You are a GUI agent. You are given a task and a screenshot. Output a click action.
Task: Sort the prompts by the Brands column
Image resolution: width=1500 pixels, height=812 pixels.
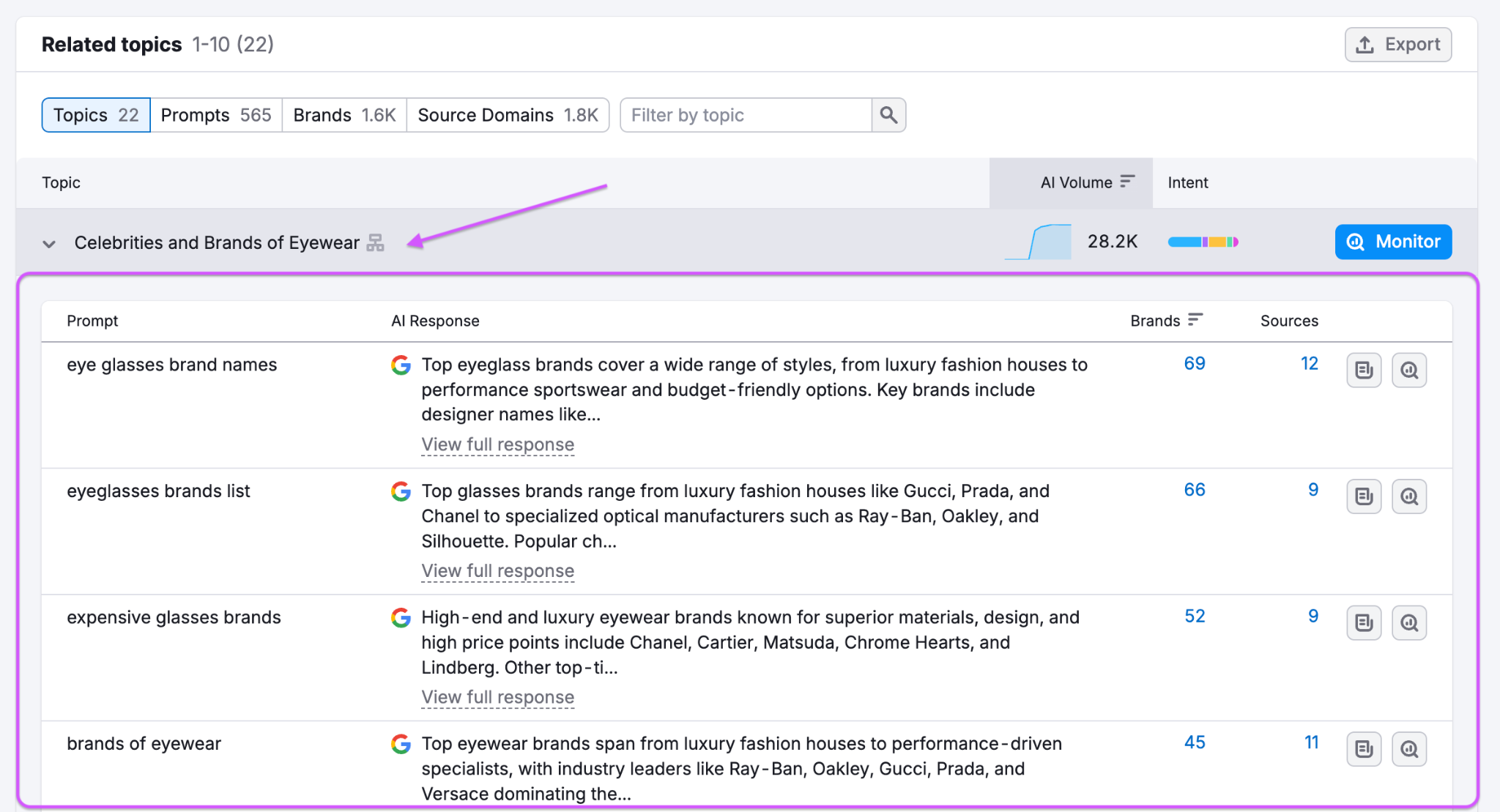pyautogui.click(x=1165, y=321)
